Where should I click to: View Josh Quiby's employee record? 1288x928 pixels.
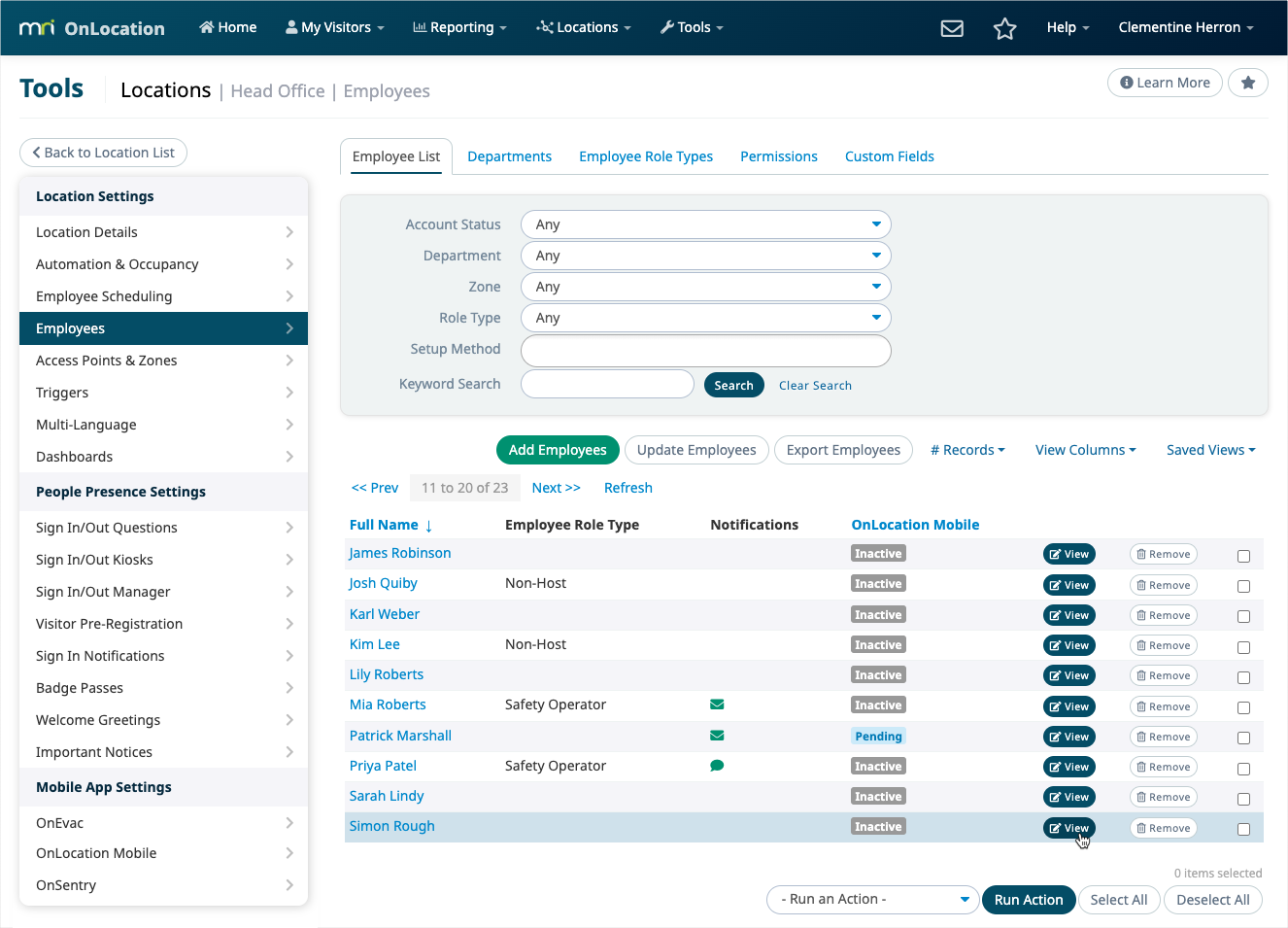tap(1068, 585)
